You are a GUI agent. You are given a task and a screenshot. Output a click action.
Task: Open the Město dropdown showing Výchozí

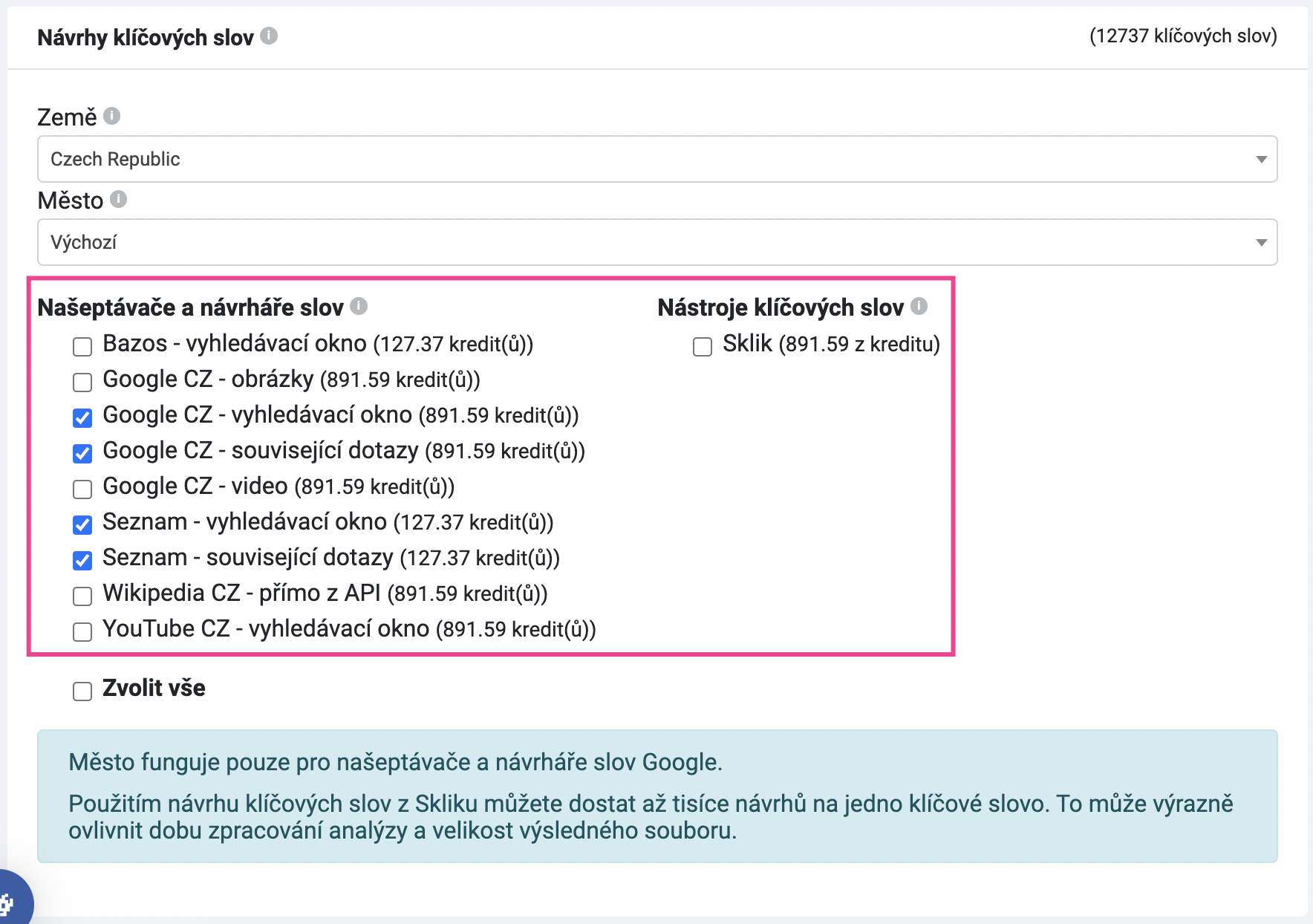657,242
